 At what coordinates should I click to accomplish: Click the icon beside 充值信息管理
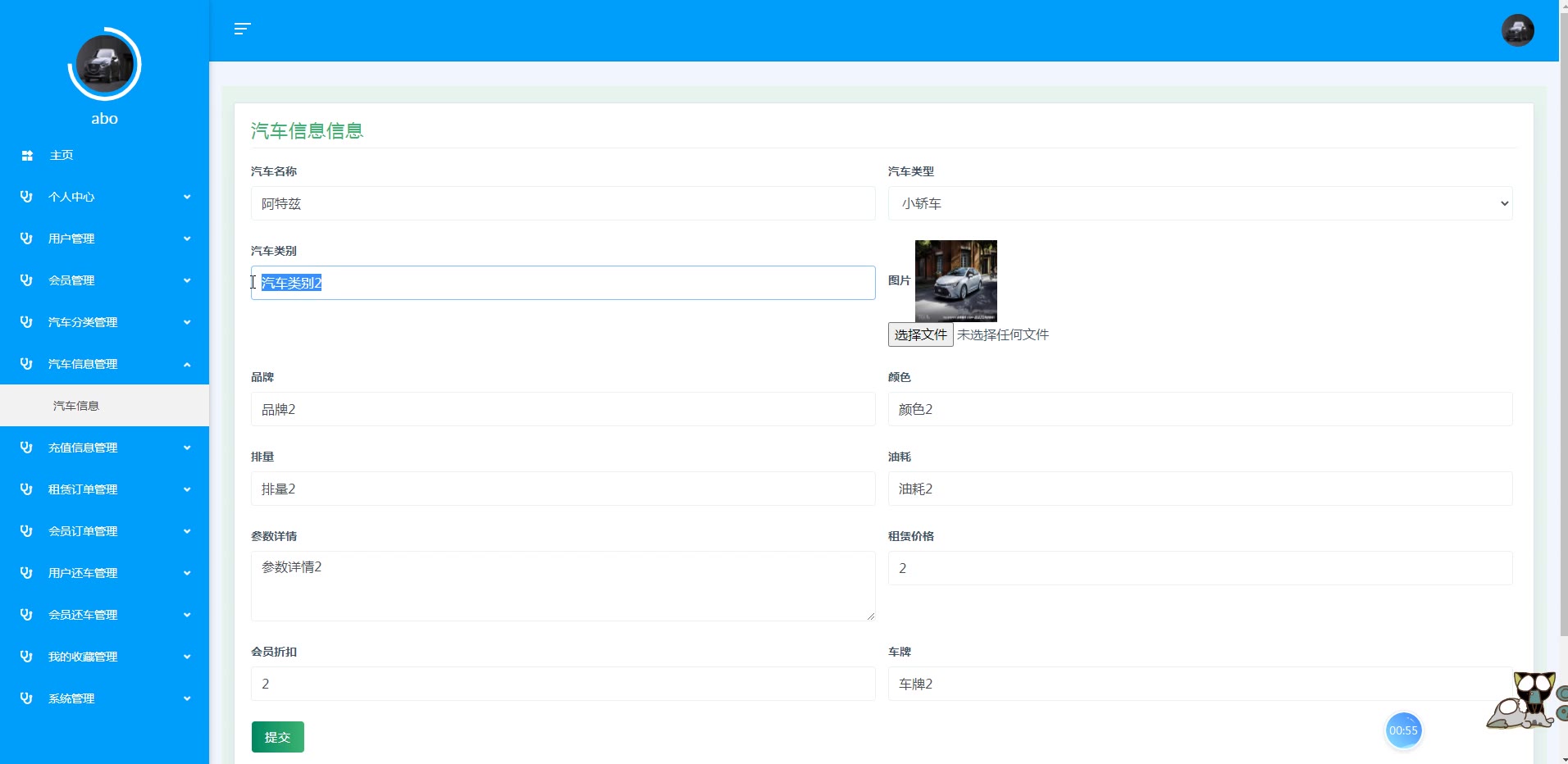(26, 448)
